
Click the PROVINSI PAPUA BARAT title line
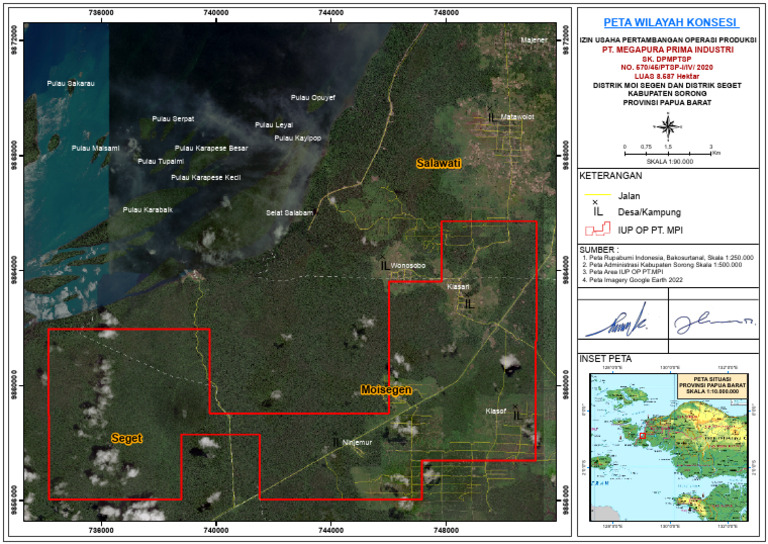667,103
